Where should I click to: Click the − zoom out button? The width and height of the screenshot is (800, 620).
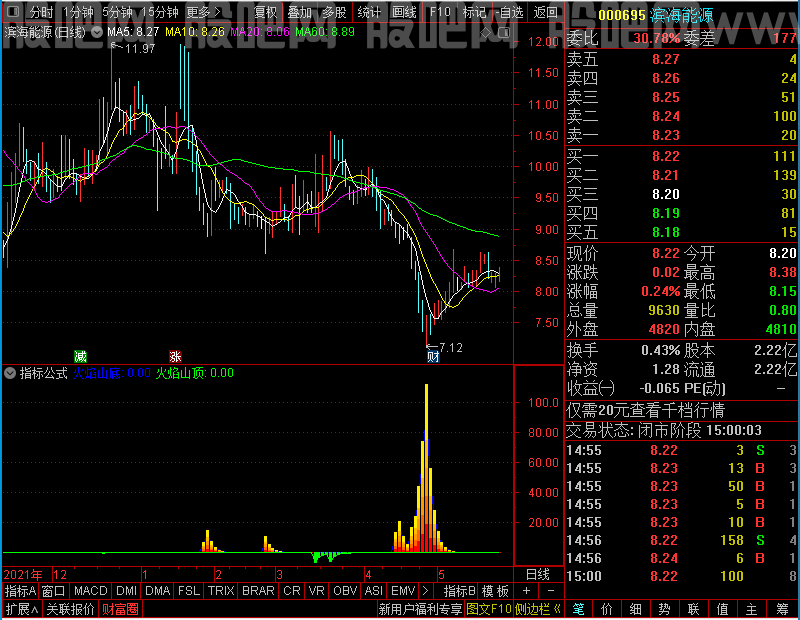pyautogui.click(x=551, y=590)
